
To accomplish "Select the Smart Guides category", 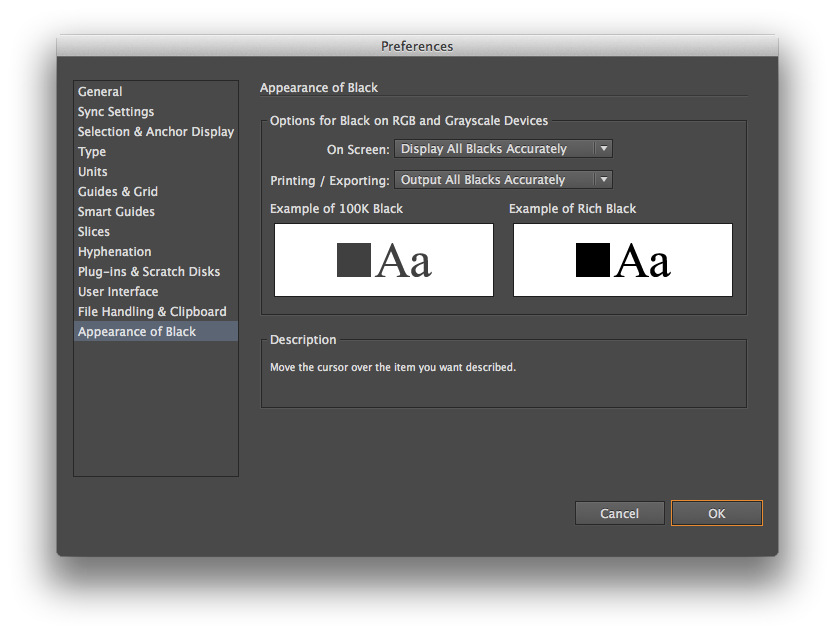I will [114, 211].
